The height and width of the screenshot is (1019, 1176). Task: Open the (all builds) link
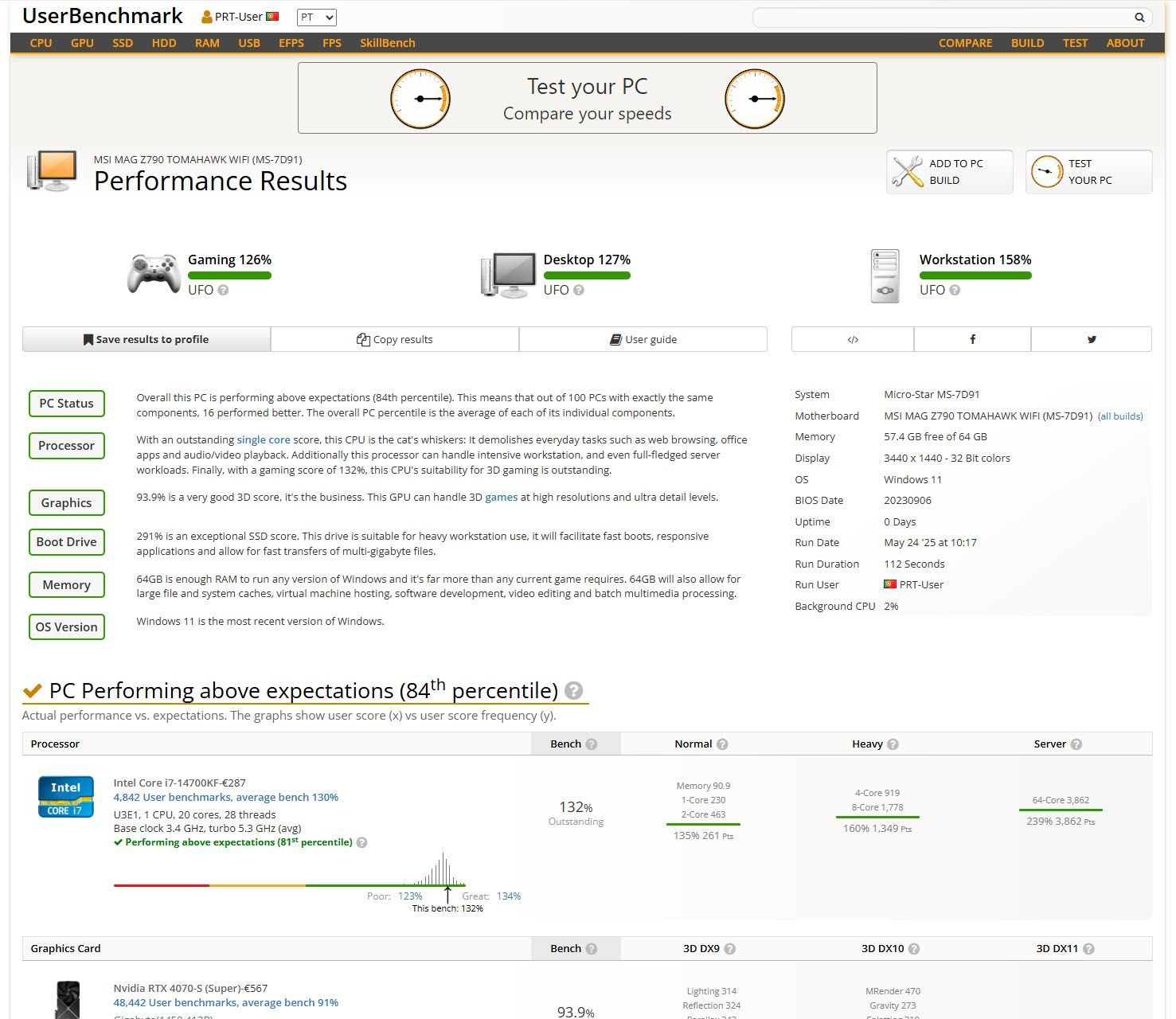pos(1120,416)
